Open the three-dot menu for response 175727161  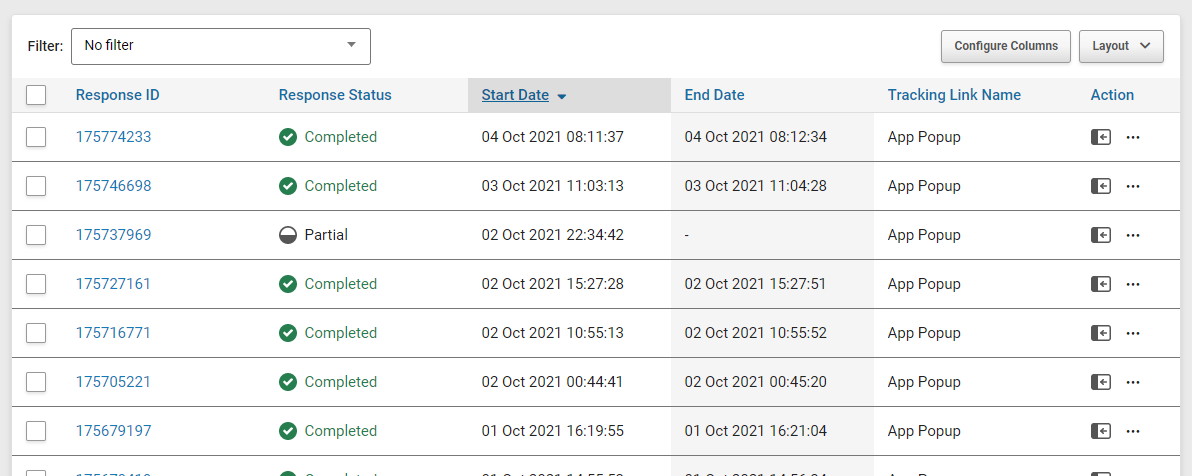point(1133,284)
